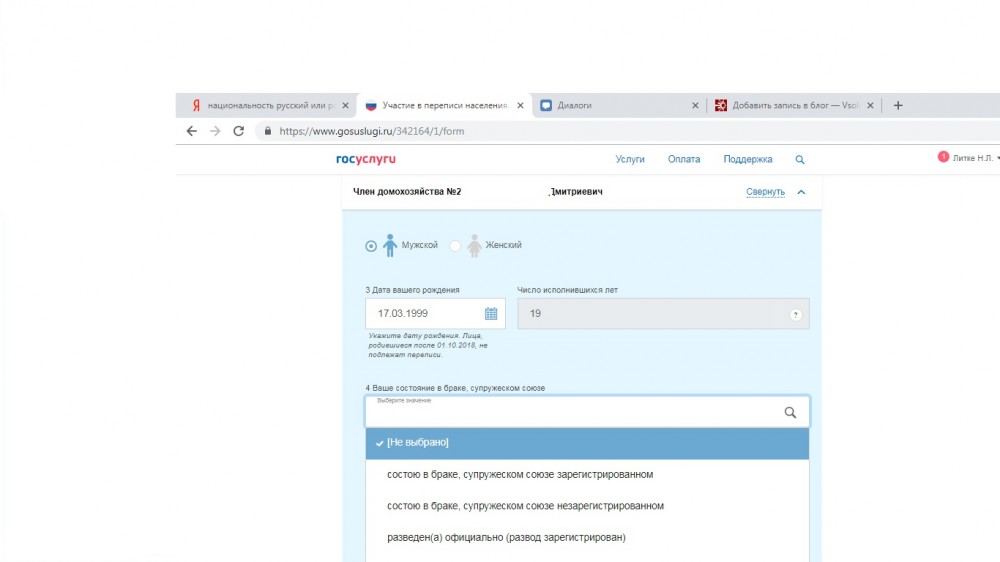The image size is (1000, 562).
Task: Collapse member section with chevron arrow
Action: coord(801,193)
